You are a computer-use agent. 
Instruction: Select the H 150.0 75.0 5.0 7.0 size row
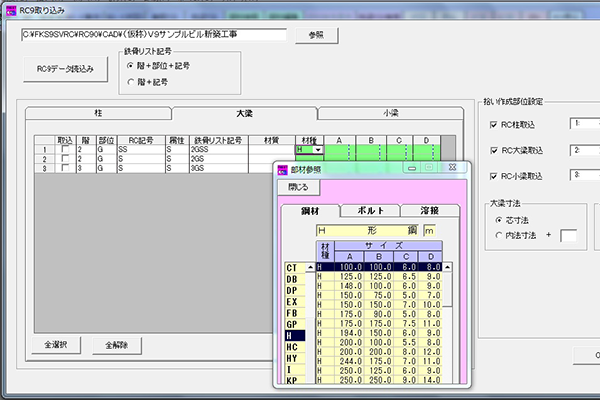379,295
